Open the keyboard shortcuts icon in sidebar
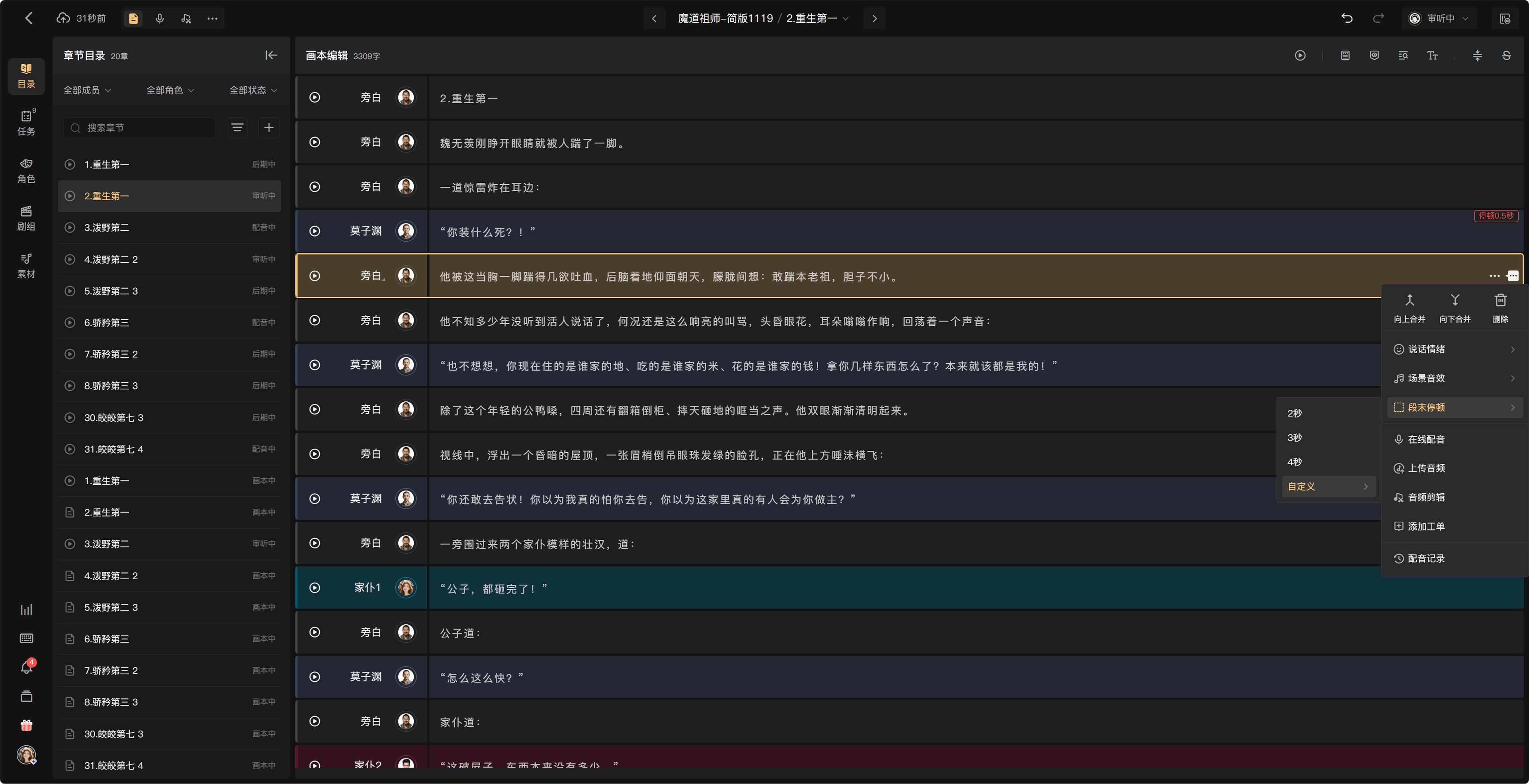1529x784 pixels. tap(26, 638)
